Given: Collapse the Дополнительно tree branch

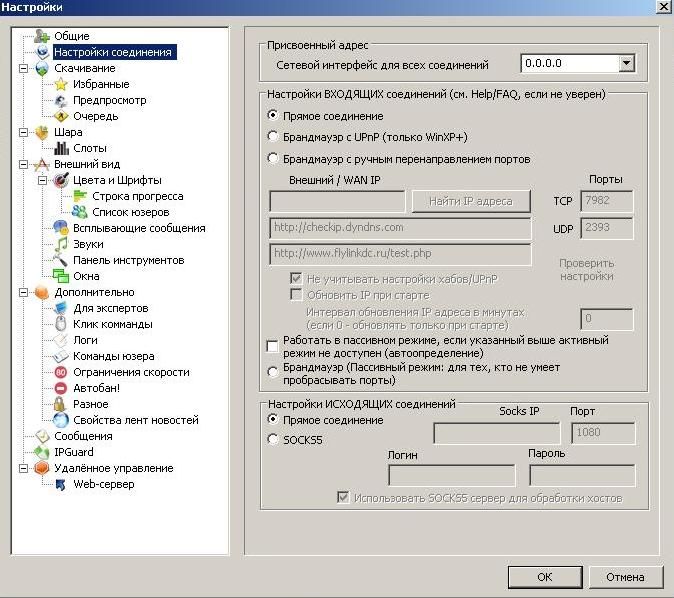Looking at the screenshot, I should point(24,292).
